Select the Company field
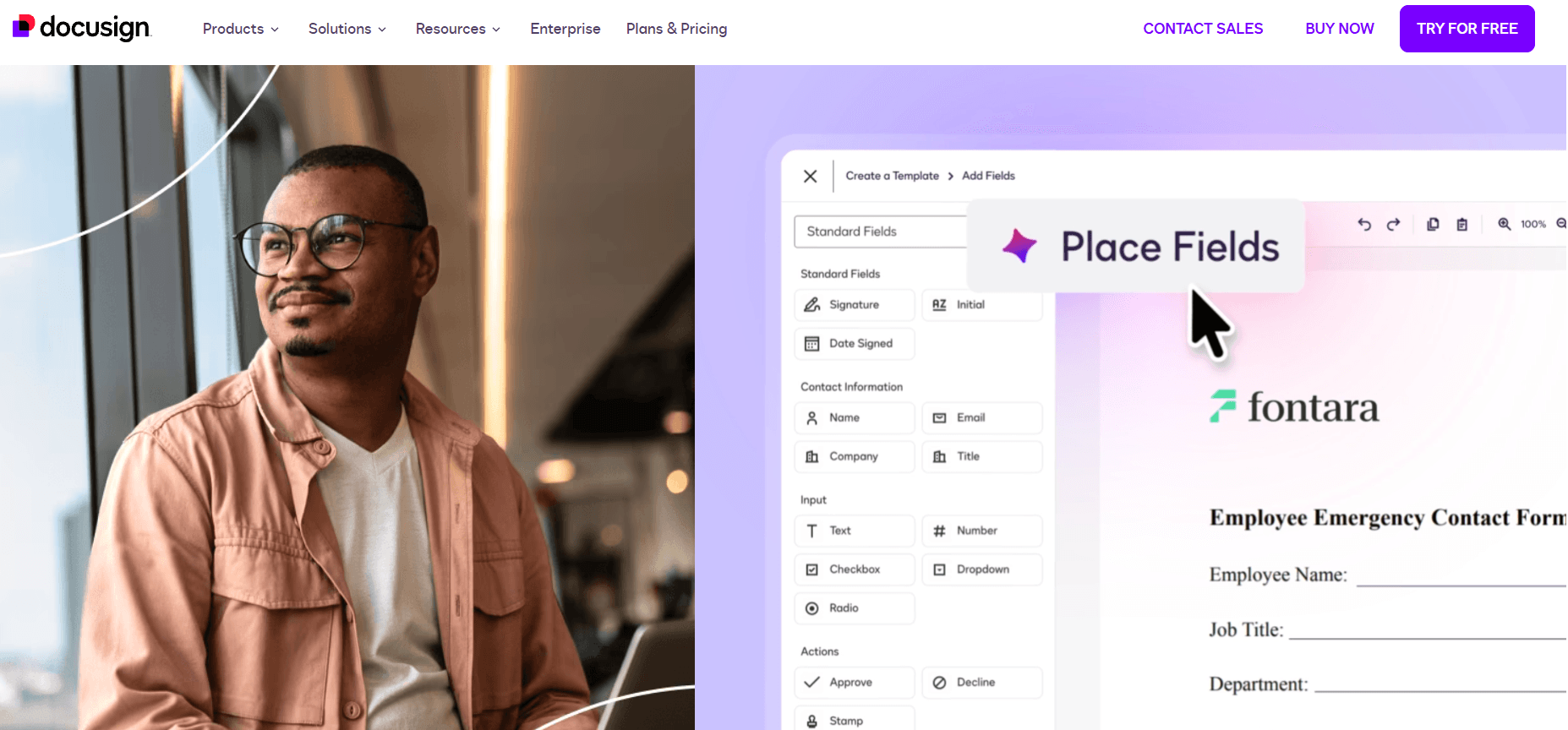This screenshot has height=730, width=1568. point(855,457)
